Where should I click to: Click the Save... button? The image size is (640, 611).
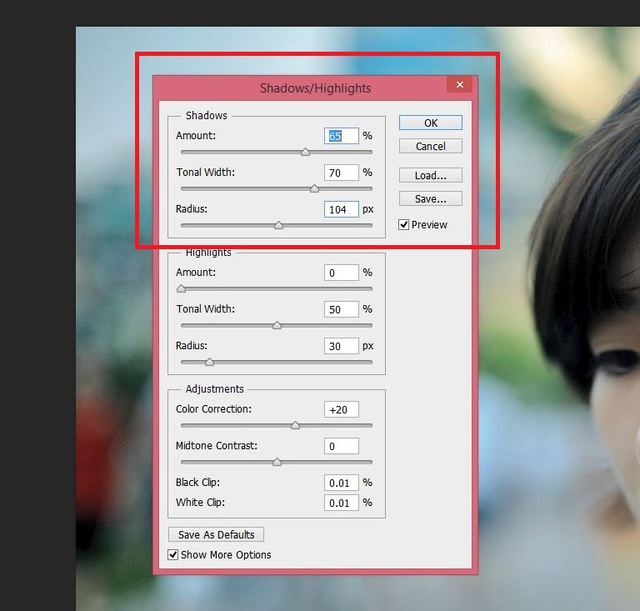(431, 199)
